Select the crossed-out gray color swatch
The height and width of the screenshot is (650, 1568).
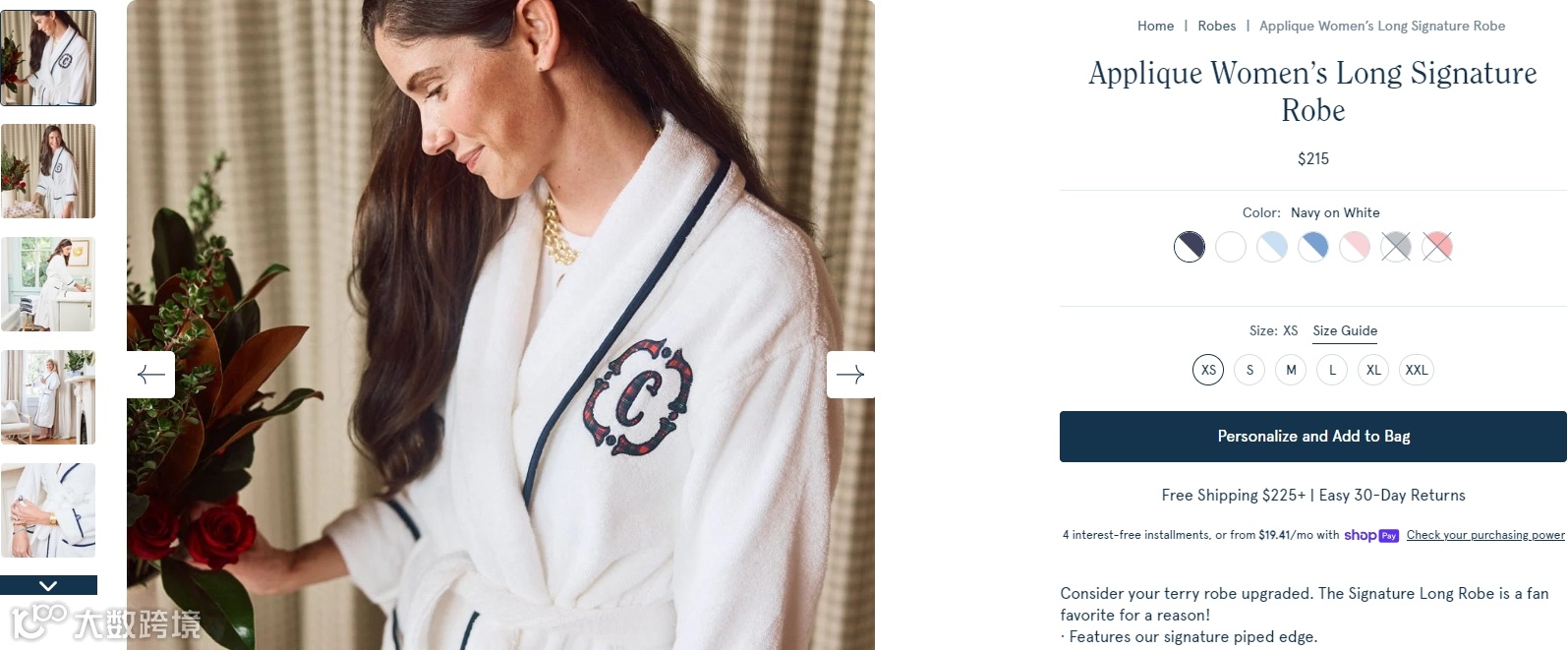pyautogui.click(x=1396, y=246)
